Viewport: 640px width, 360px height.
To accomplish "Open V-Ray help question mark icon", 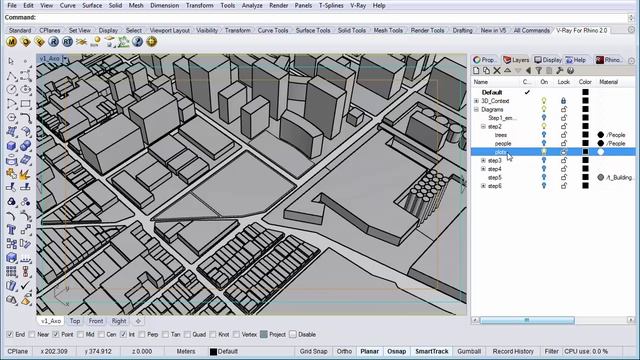I will click(x=138, y=42).
